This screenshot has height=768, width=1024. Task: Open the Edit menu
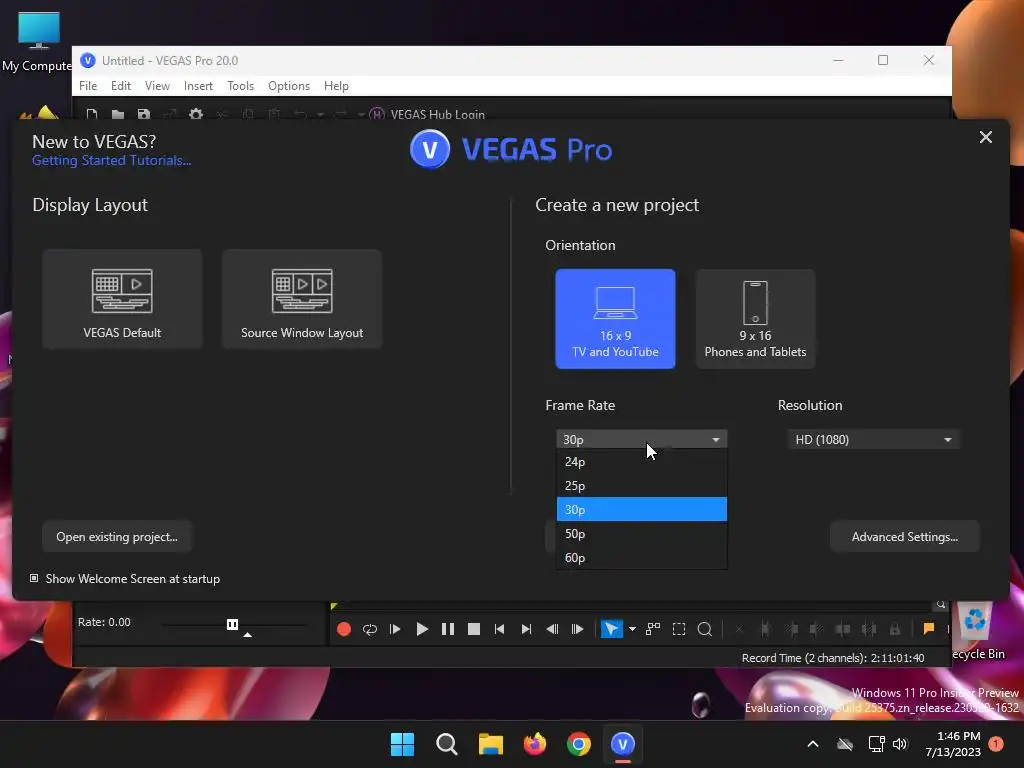click(121, 86)
